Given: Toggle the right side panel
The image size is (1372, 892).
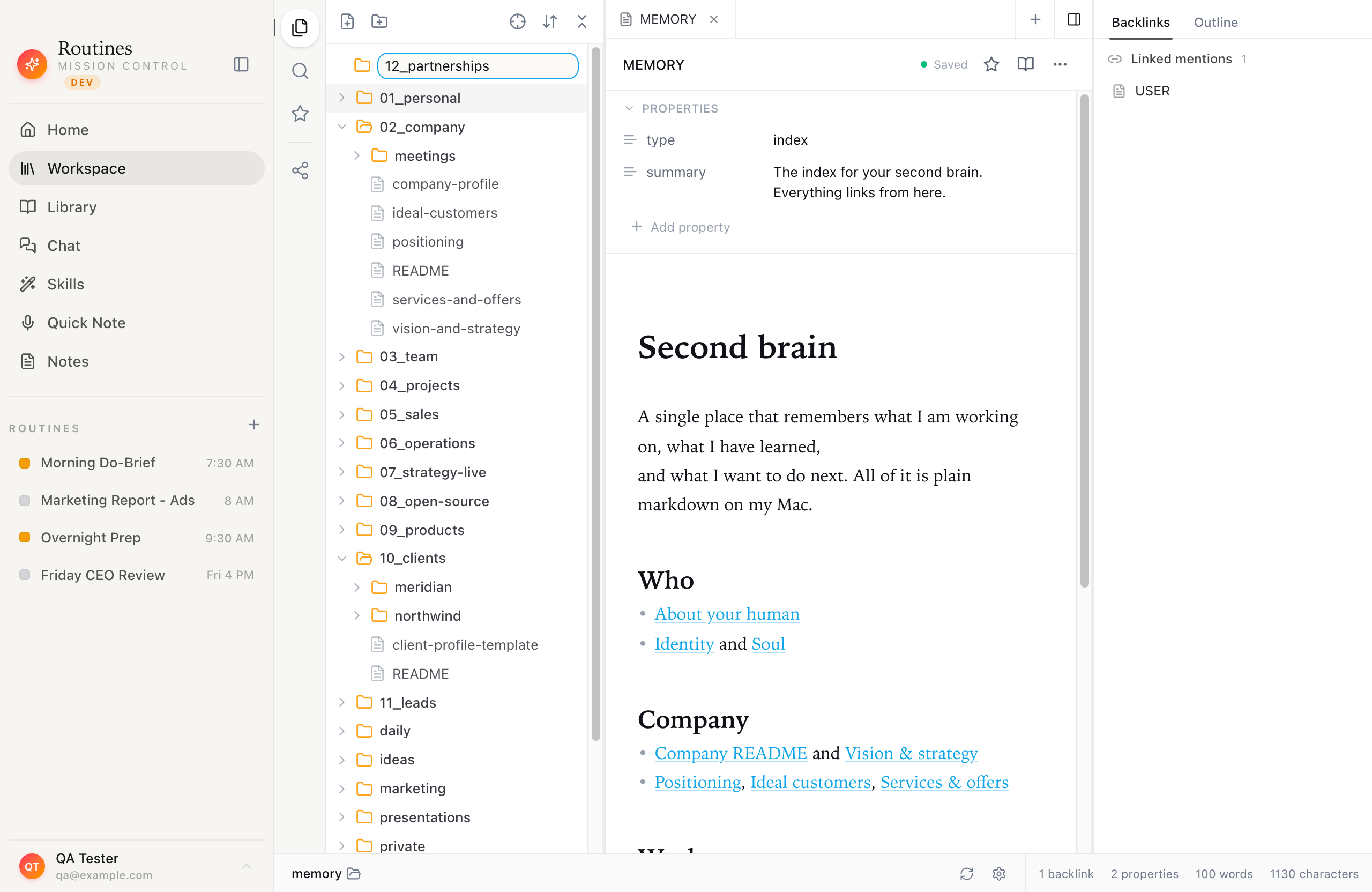Looking at the screenshot, I should [x=1073, y=20].
